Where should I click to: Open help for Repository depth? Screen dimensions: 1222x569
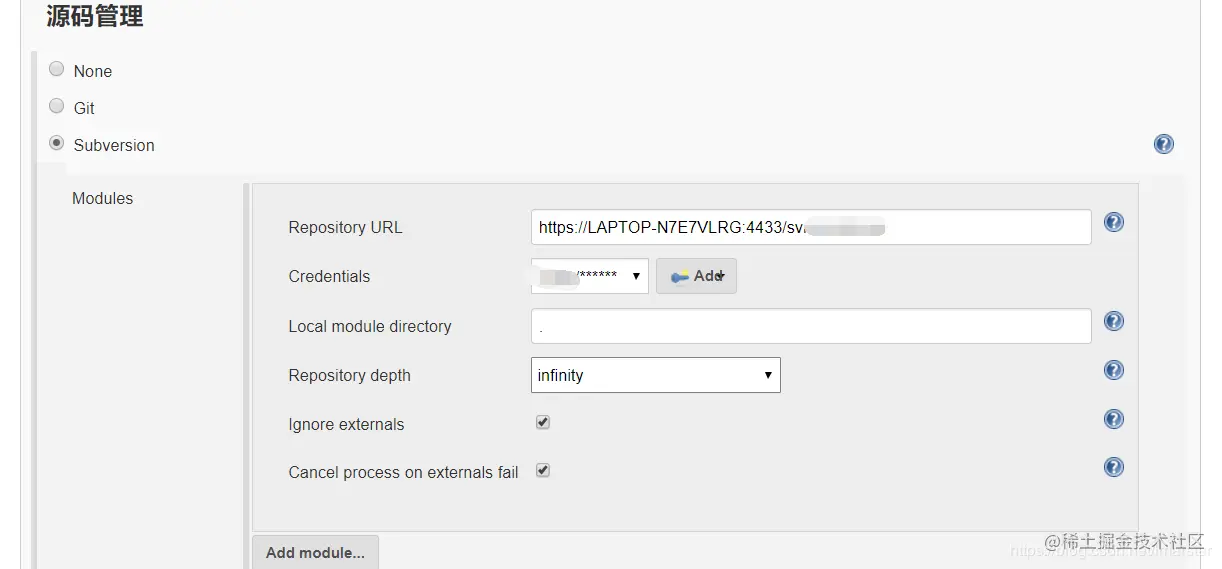coord(1113,370)
